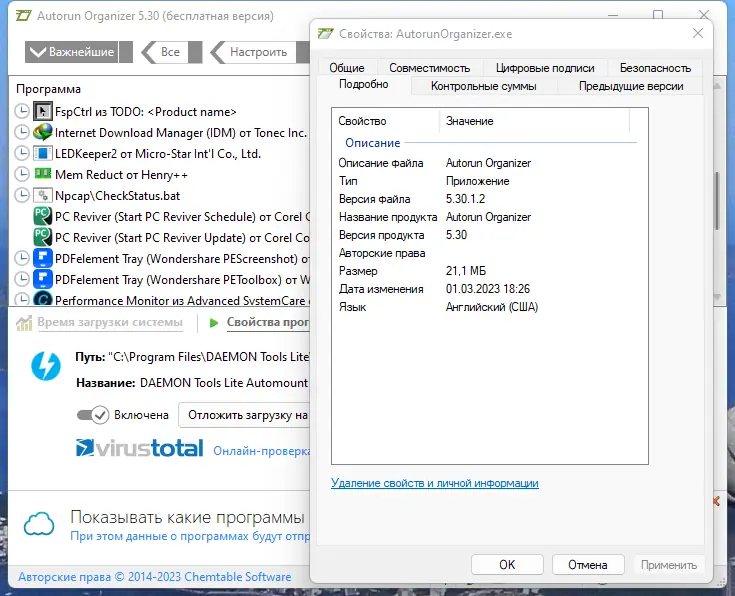Viewport: 735px width, 596px height.
Task: Select the 'Дата изменения' property row
Action: click(488, 289)
